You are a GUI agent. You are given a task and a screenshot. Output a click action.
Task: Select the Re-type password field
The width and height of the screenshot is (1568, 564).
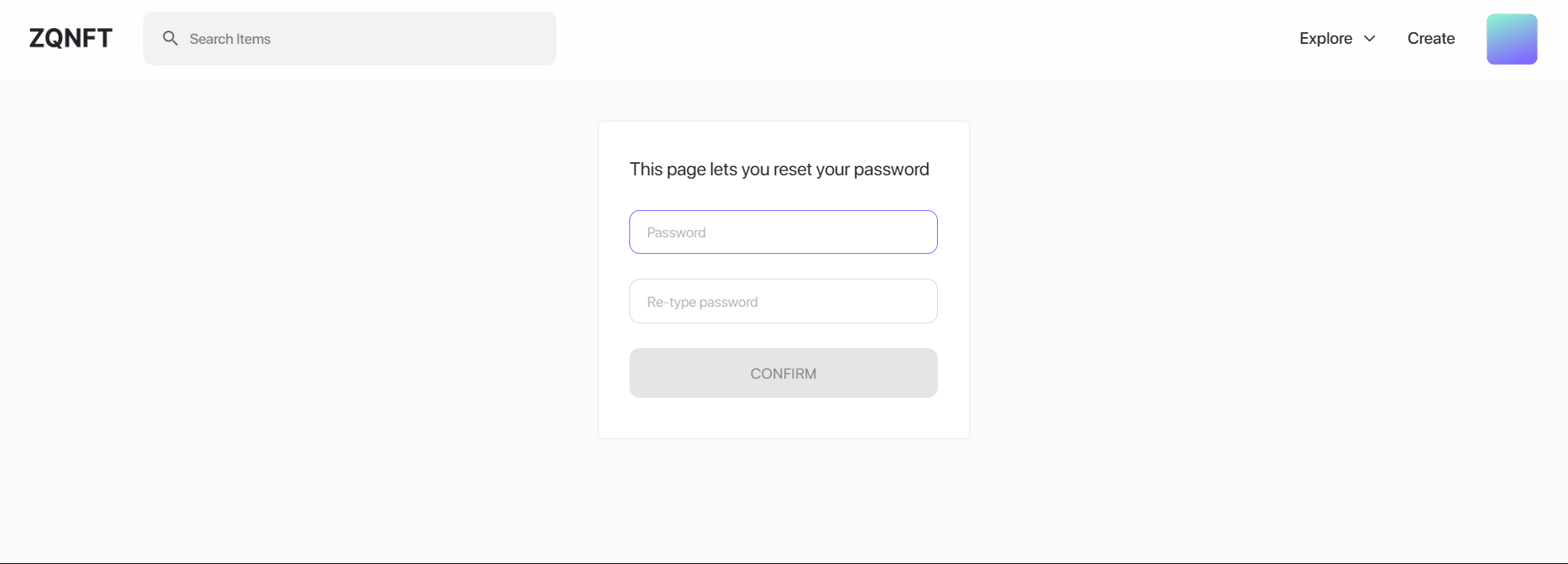(x=783, y=301)
